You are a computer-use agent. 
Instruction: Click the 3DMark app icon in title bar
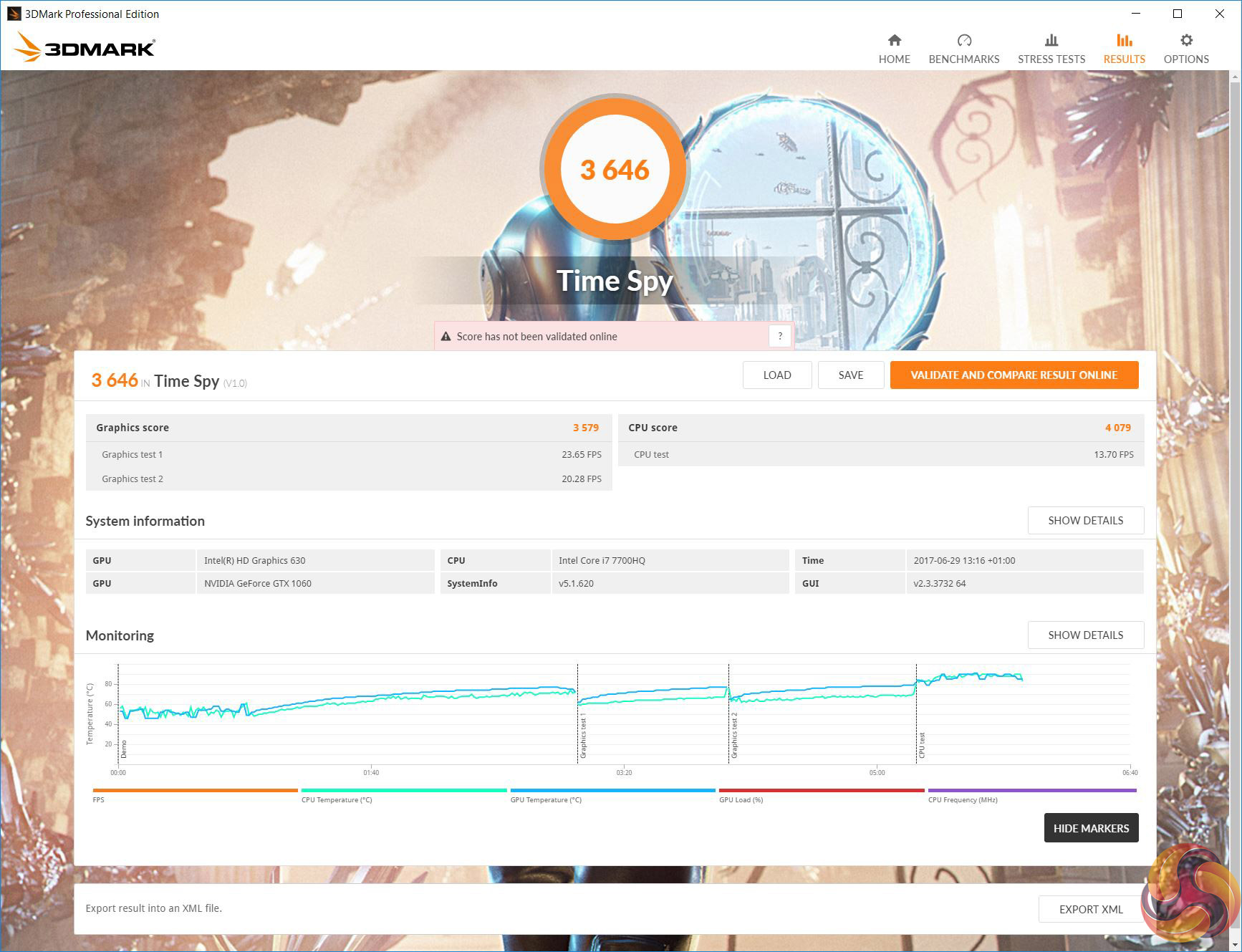click(14, 14)
